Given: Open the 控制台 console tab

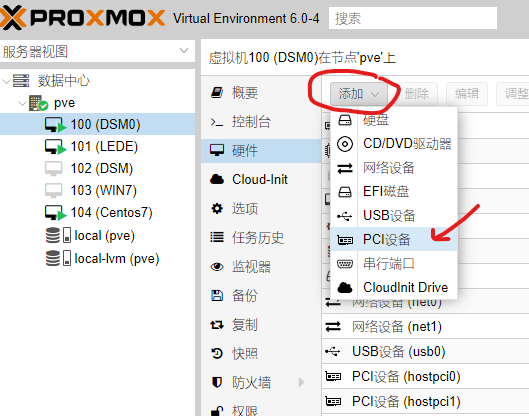Looking at the screenshot, I should (261, 121).
